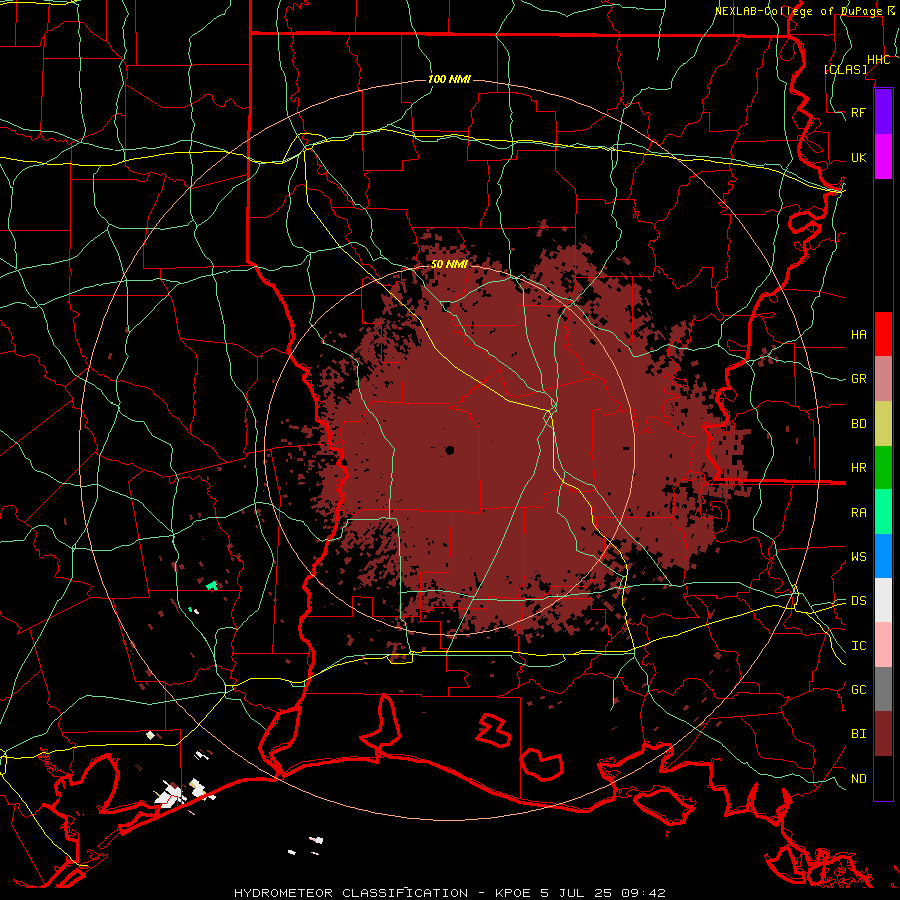
Task: Pick the dark green HR legend swatch
Action: click(883, 468)
